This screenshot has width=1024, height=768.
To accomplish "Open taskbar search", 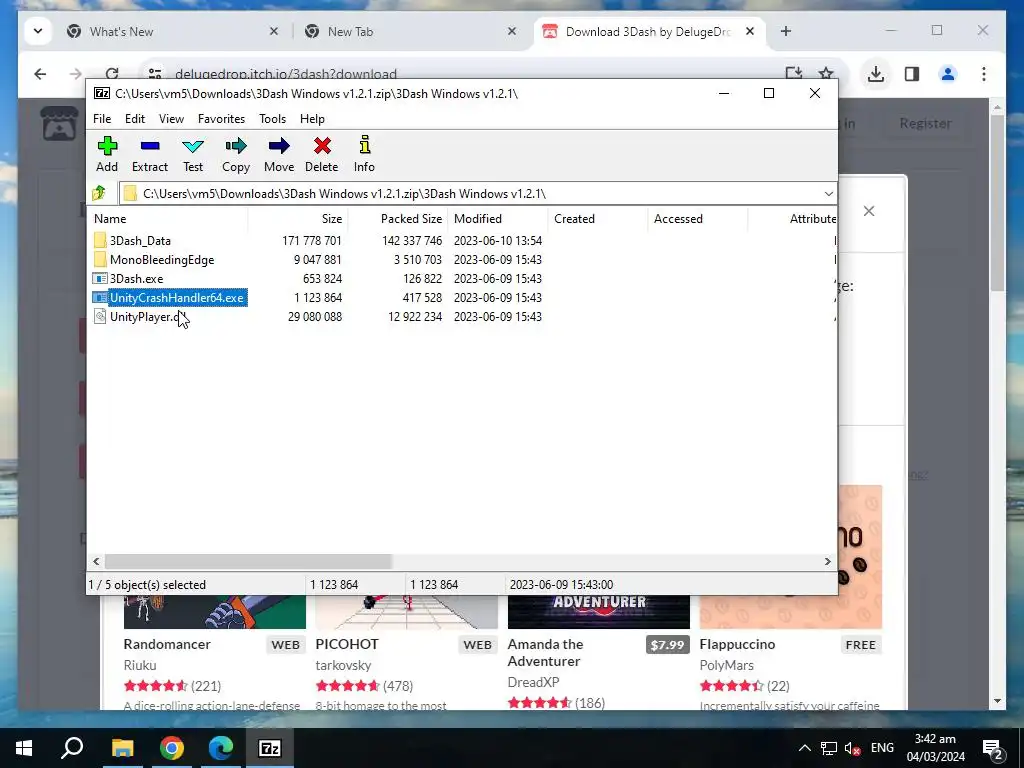I will pyautogui.click(x=72, y=748).
